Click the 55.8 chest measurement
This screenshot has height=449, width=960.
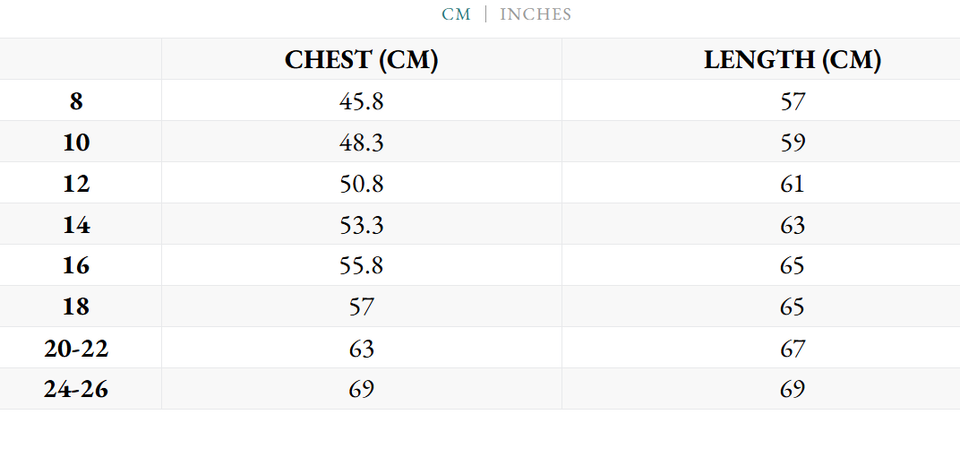click(361, 266)
